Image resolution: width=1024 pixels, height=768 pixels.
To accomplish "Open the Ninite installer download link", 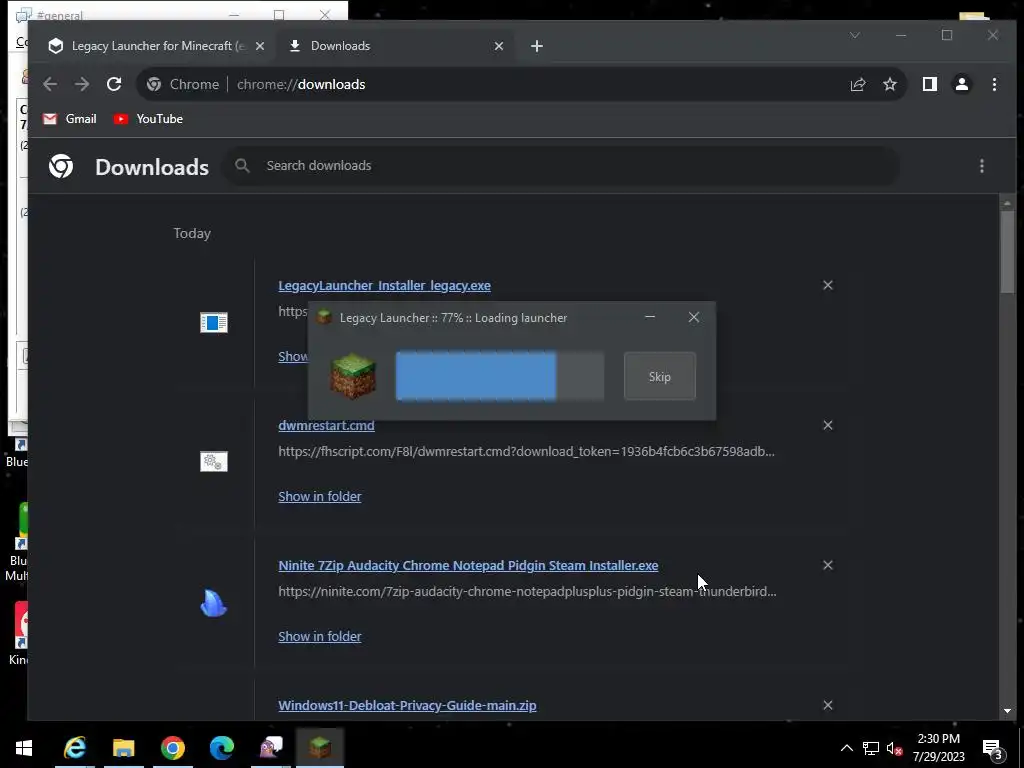I will pyautogui.click(x=468, y=566).
